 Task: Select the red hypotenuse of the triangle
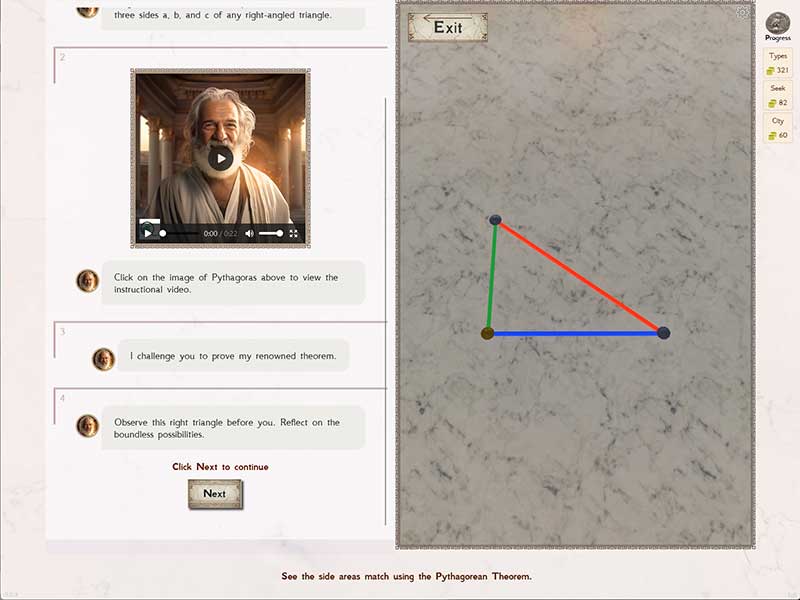pyautogui.click(x=580, y=277)
